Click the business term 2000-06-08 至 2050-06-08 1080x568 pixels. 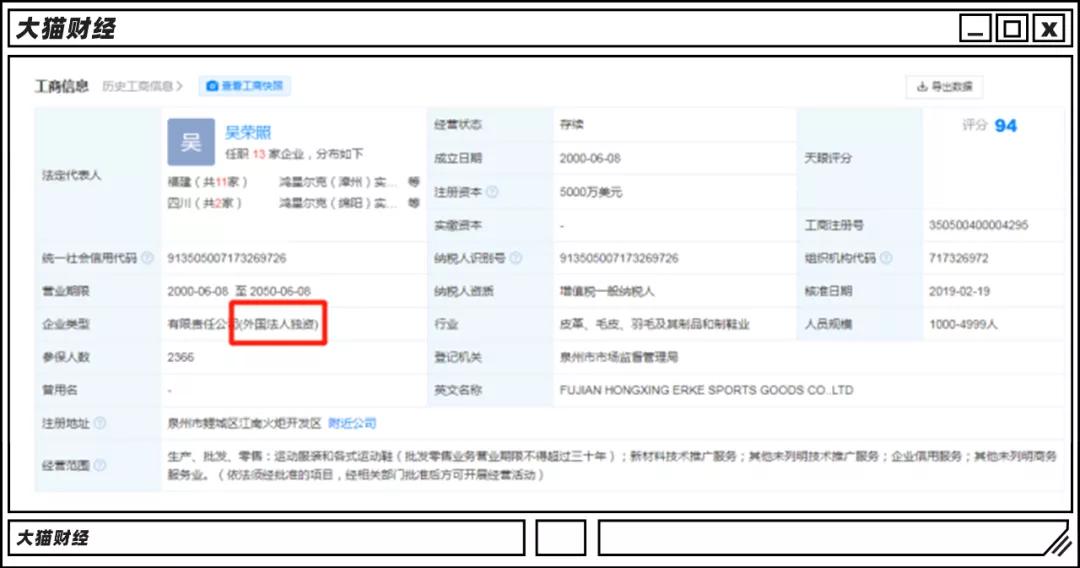click(239, 291)
